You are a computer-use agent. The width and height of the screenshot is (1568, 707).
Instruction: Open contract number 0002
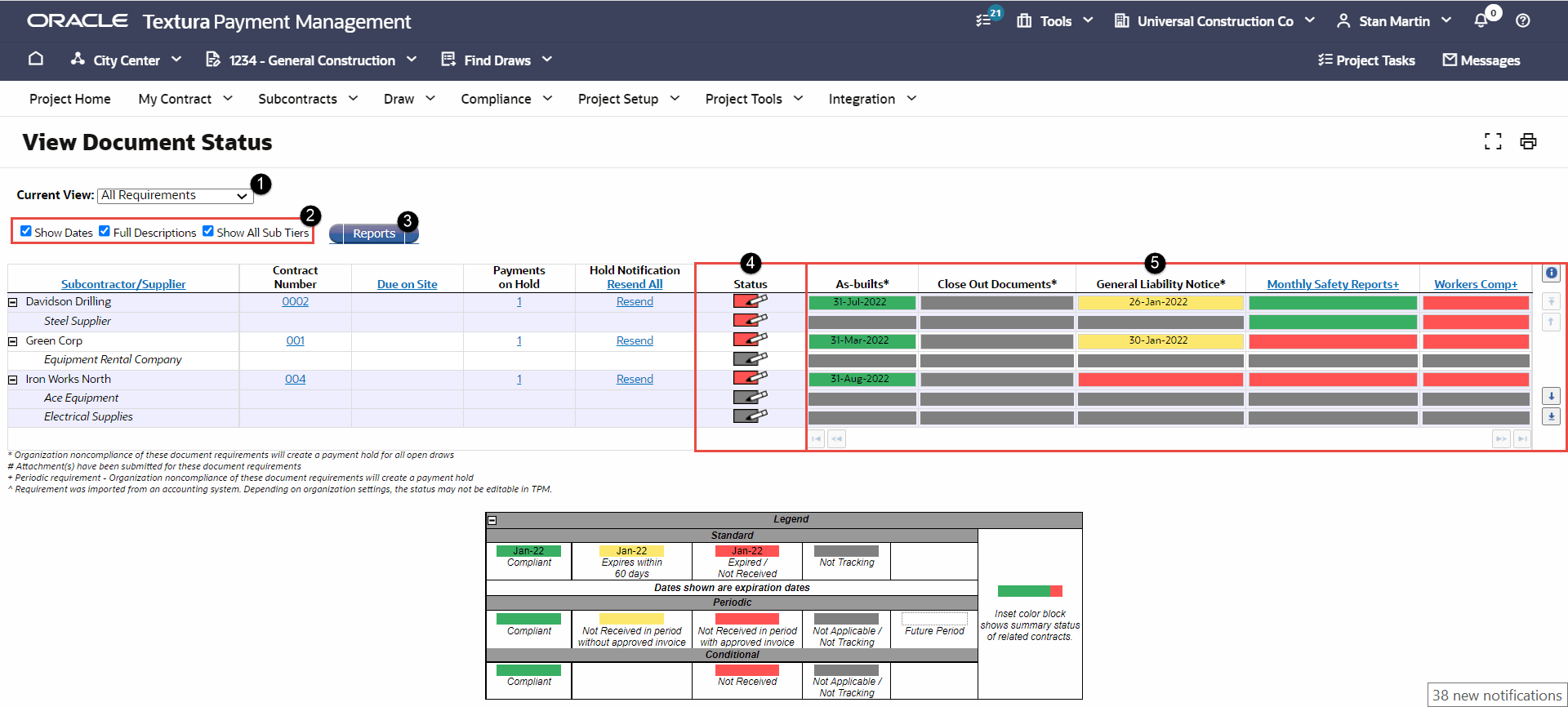tap(296, 301)
